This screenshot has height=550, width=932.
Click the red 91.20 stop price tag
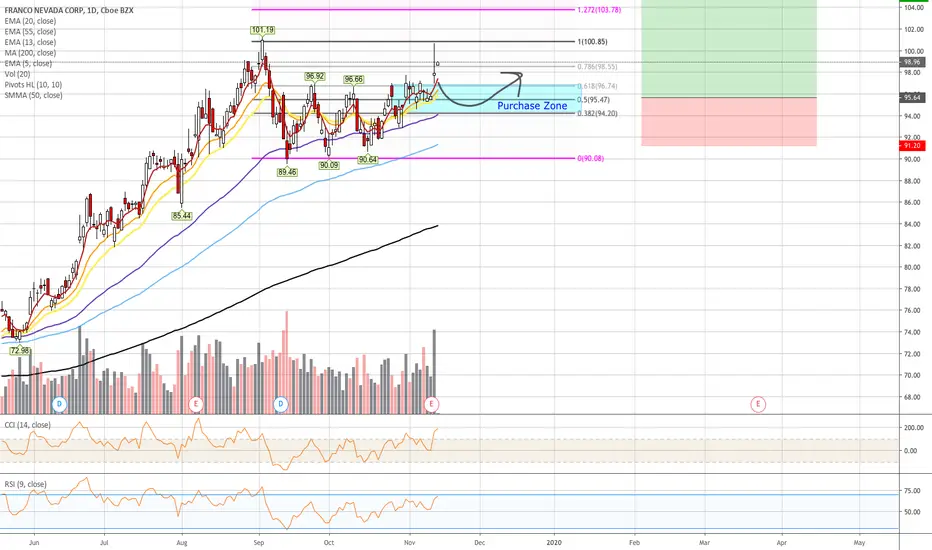point(912,146)
